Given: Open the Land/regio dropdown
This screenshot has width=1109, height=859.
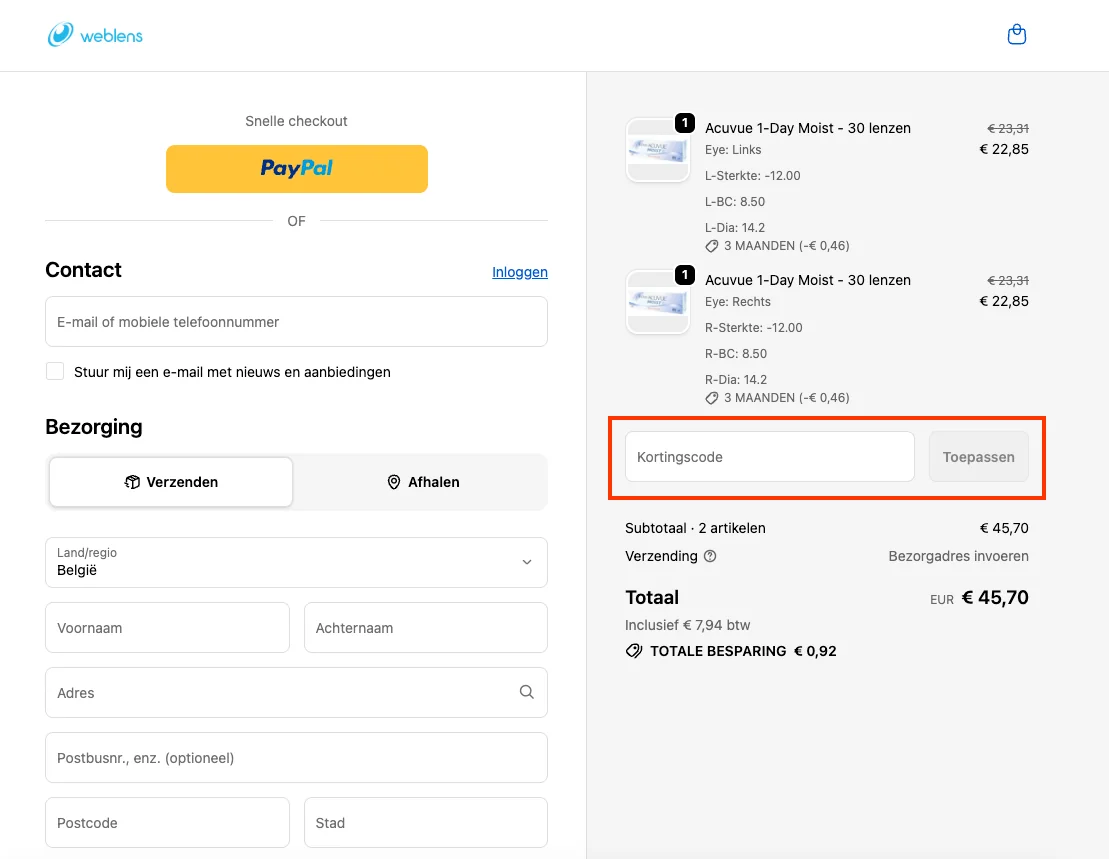Looking at the screenshot, I should point(296,562).
